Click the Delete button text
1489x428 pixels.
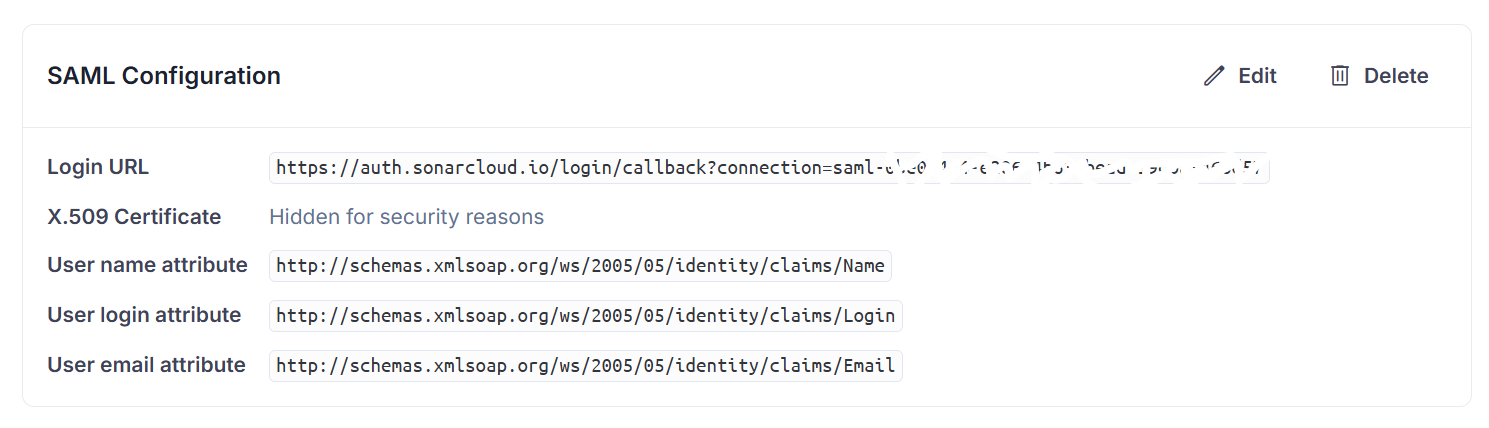pos(1396,76)
